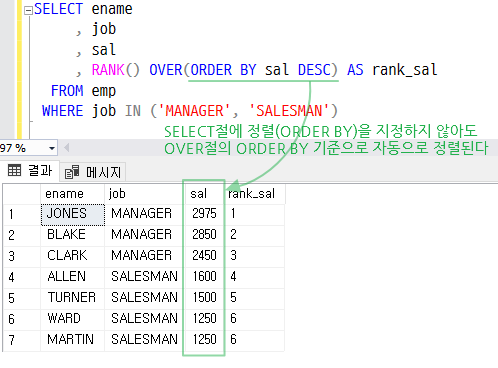Click the BLAKE cell in results grid
Image resolution: width=498 pixels, height=368 pixels.
pyautogui.click(x=72, y=235)
